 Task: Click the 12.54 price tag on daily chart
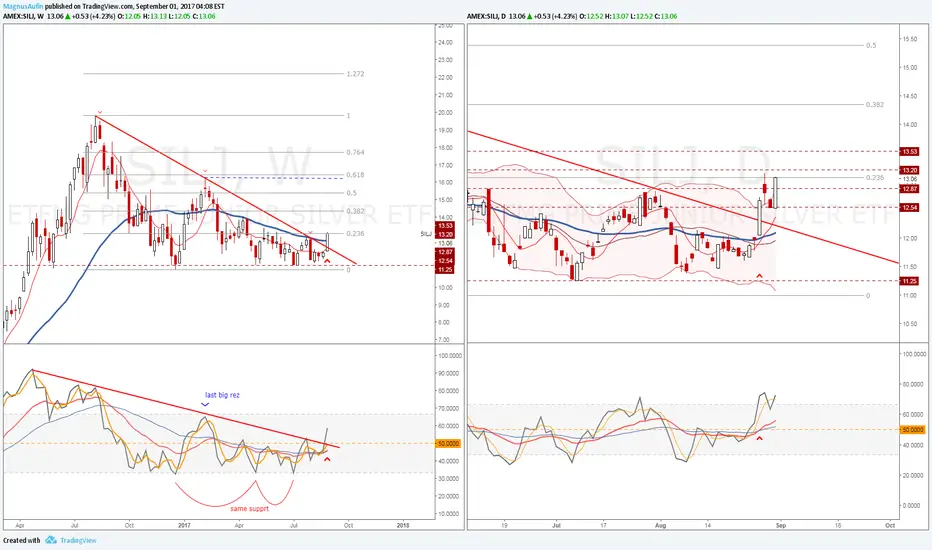pyautogui.click(x=910, y=208)
